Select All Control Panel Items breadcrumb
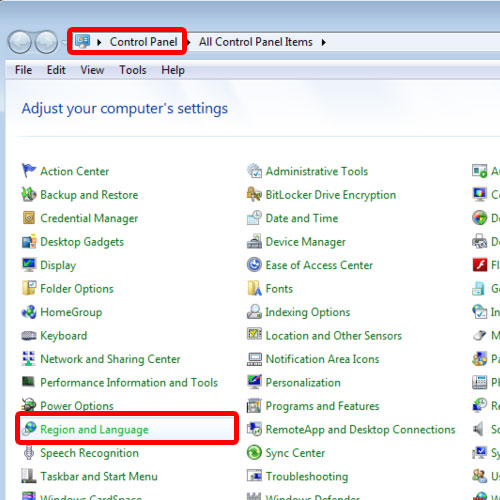The width and height of the screenshot is (500, 500). click(x=256, y=42)
